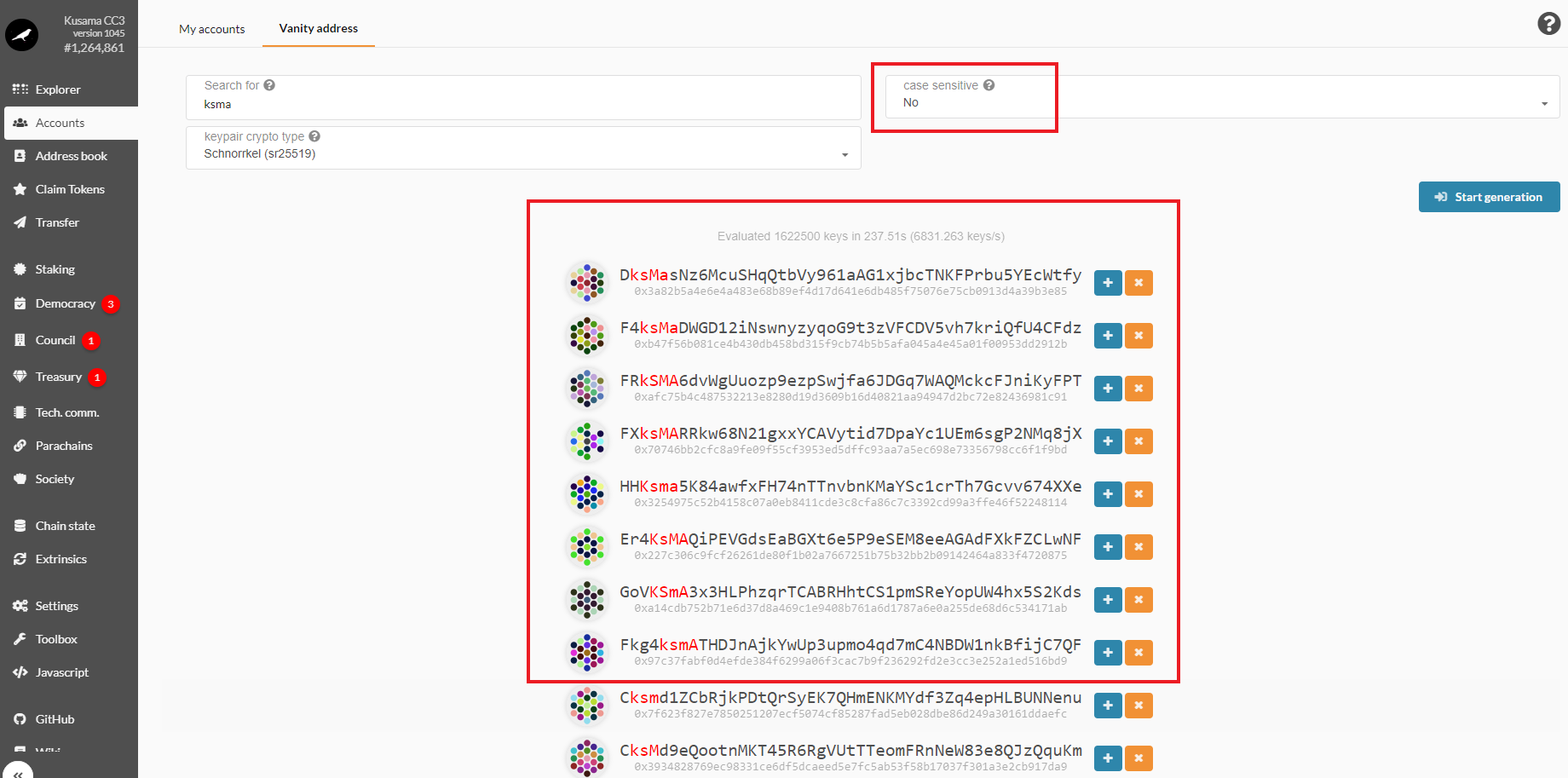This screenshot has height=778, width=1568.
Task: Open Transfer in the sidebar
Action: point(69,222)
